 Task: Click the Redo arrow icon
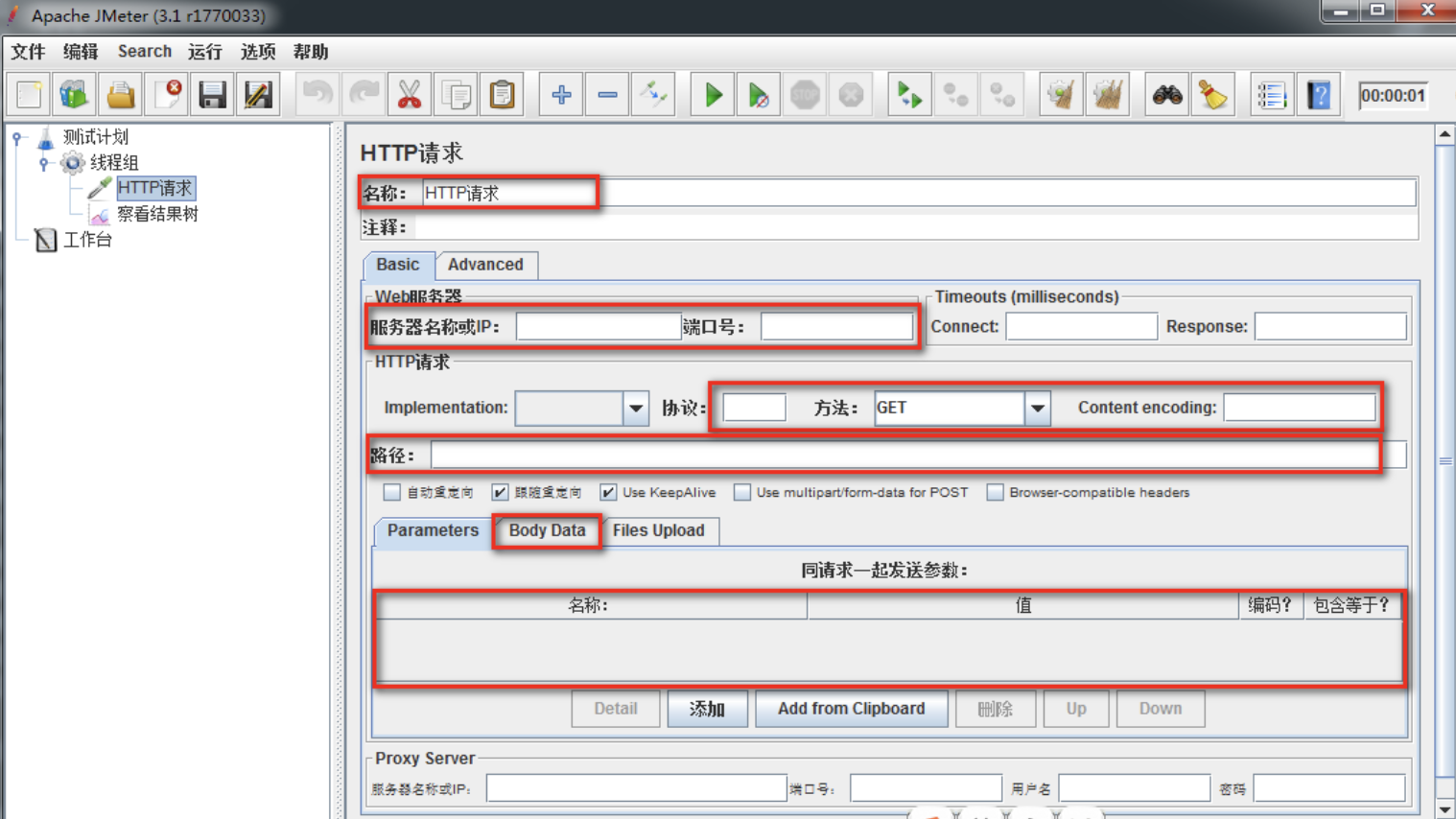(x=363, y=95)
